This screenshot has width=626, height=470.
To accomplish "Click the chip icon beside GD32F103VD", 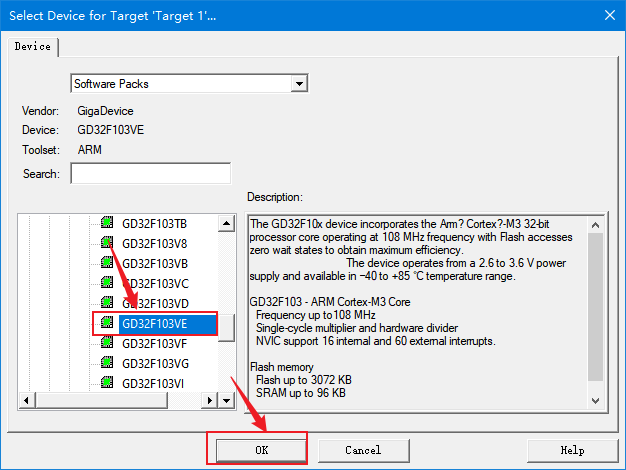I will (107, 302).
